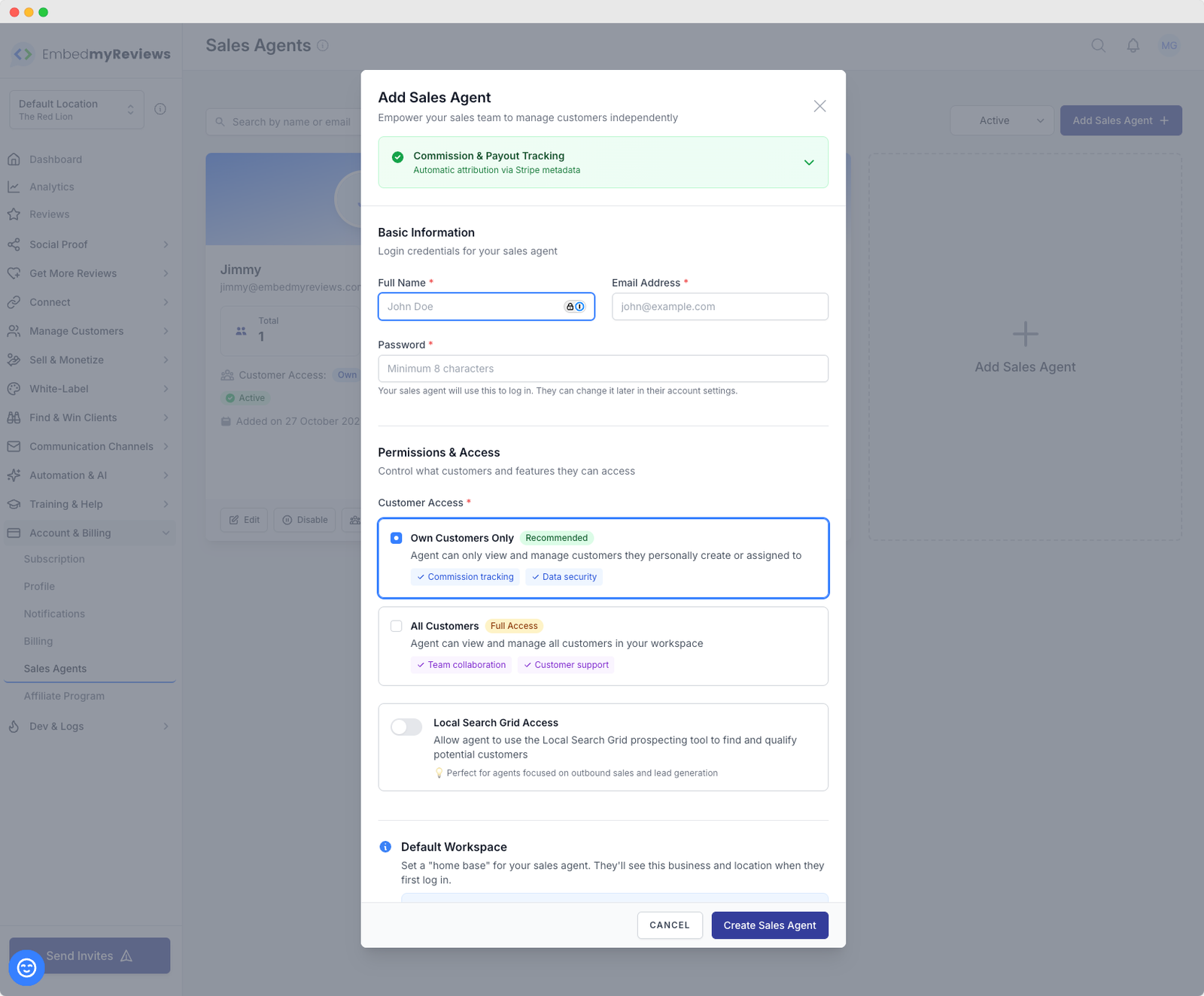Click the MG user avatar
Screen dimensions: 1204x996
pos(1169,45)
